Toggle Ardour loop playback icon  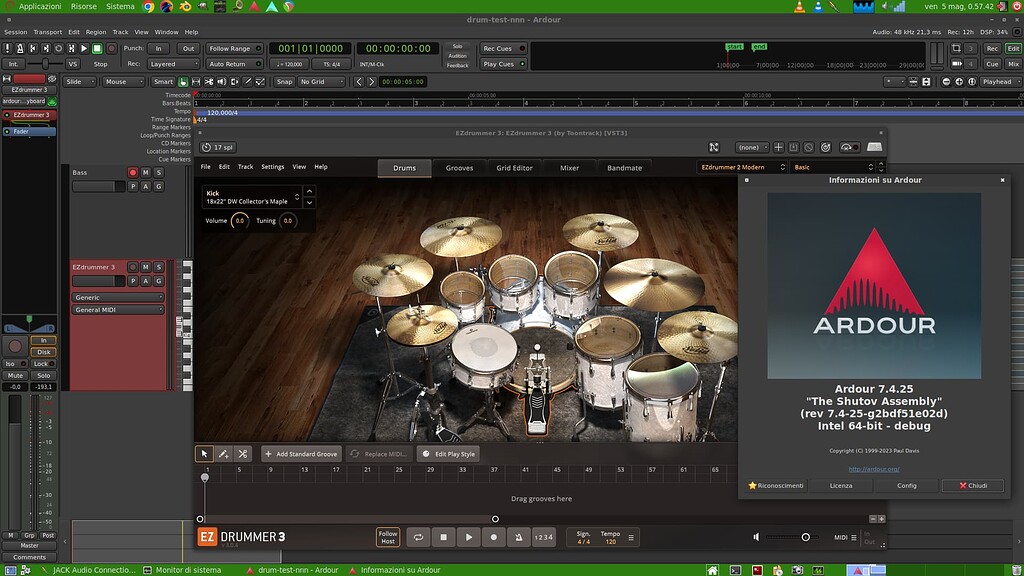coord(59,48)
